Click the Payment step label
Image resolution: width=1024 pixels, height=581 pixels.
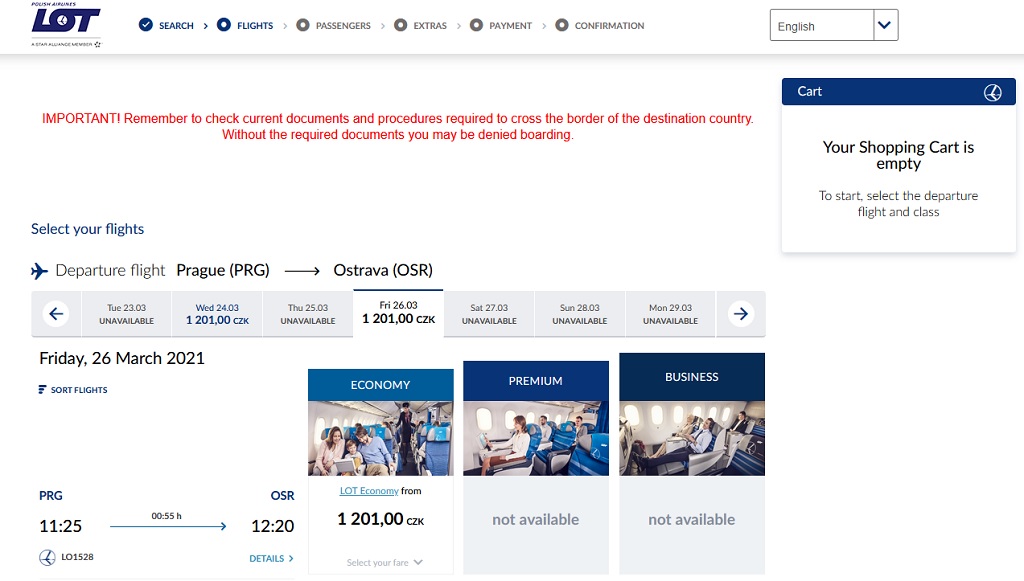[x=511, y=25]
